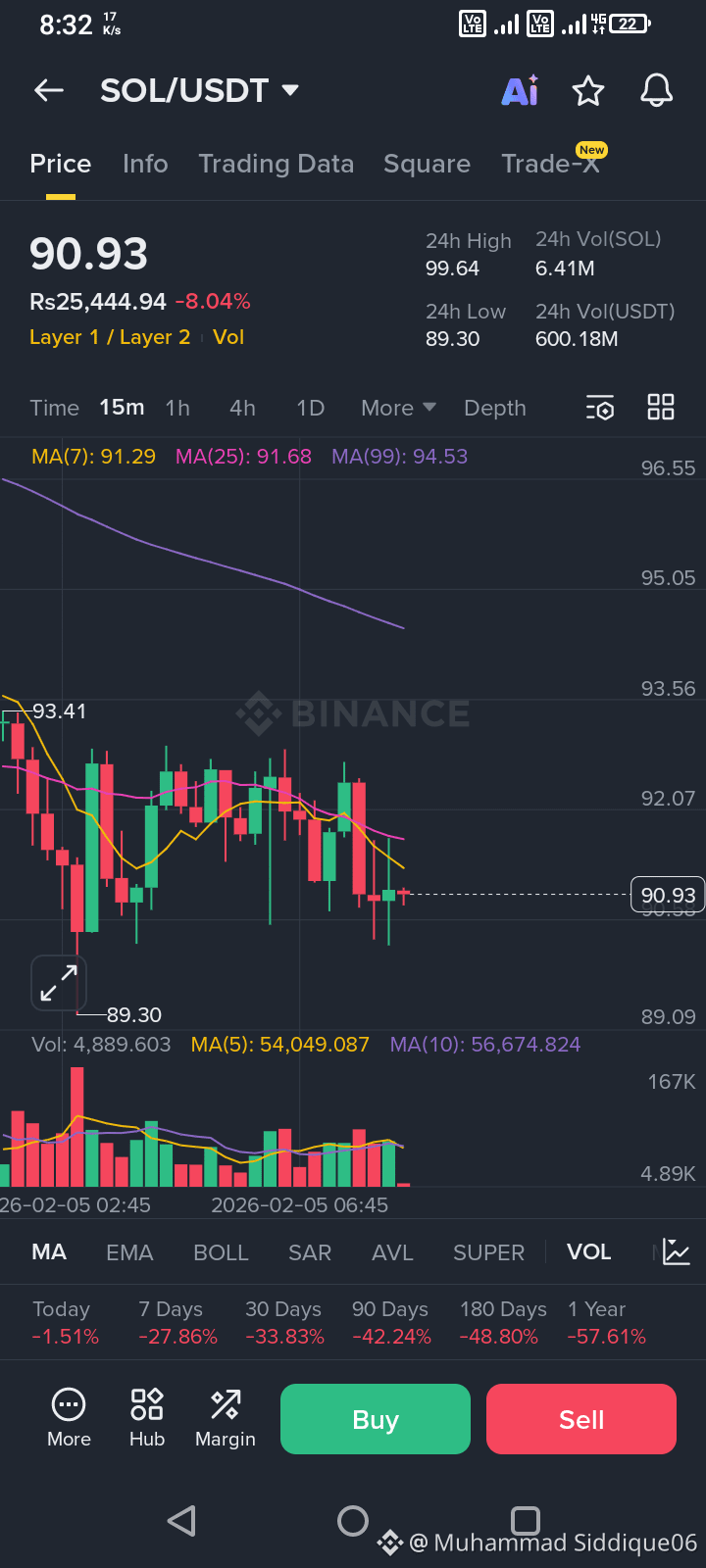Open the Trading Data tab
706x1568 pixels.
click(x=277, y=164)
